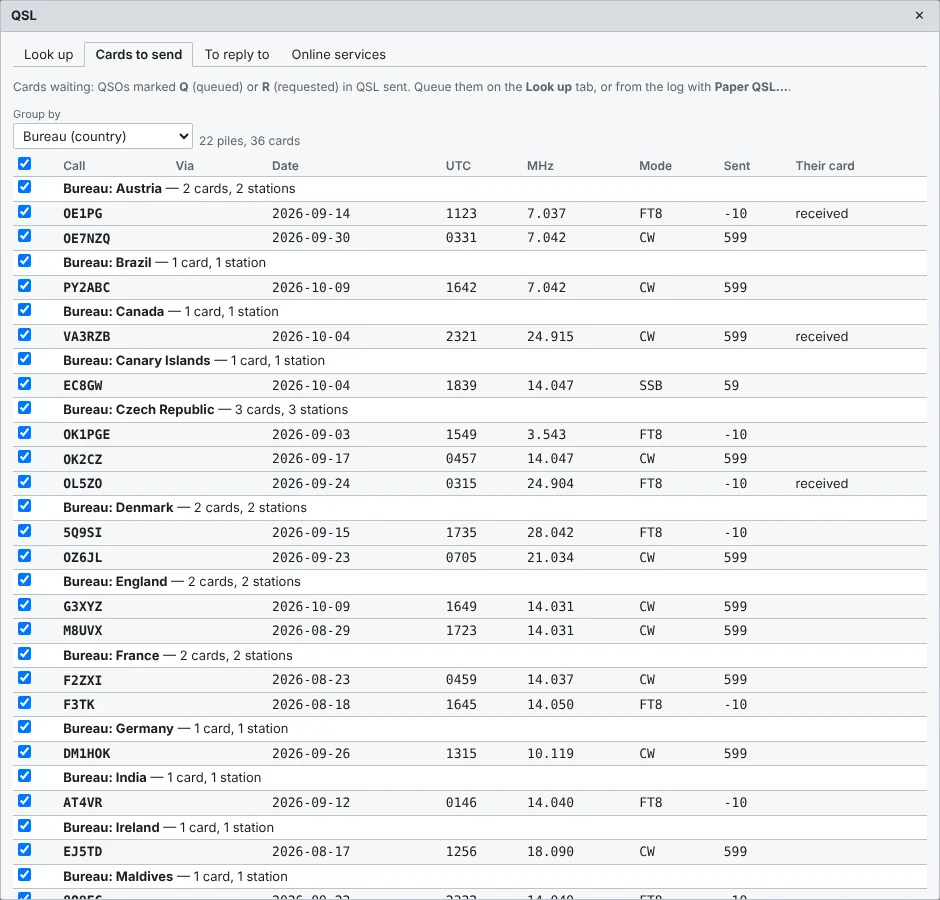
Task: Uncheck the OE1PG card checkbox
Action: (25, 212)
